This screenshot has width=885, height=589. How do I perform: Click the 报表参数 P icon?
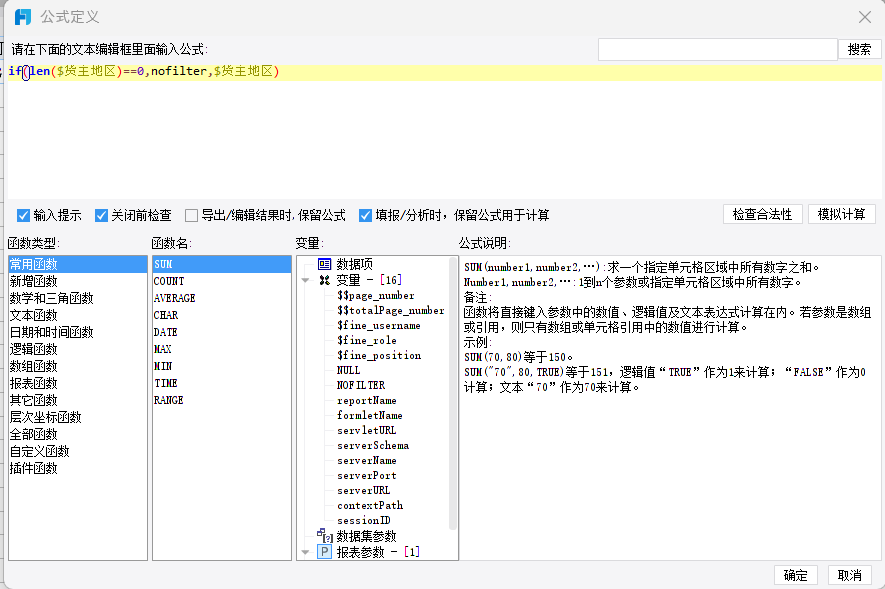(324, 552)
